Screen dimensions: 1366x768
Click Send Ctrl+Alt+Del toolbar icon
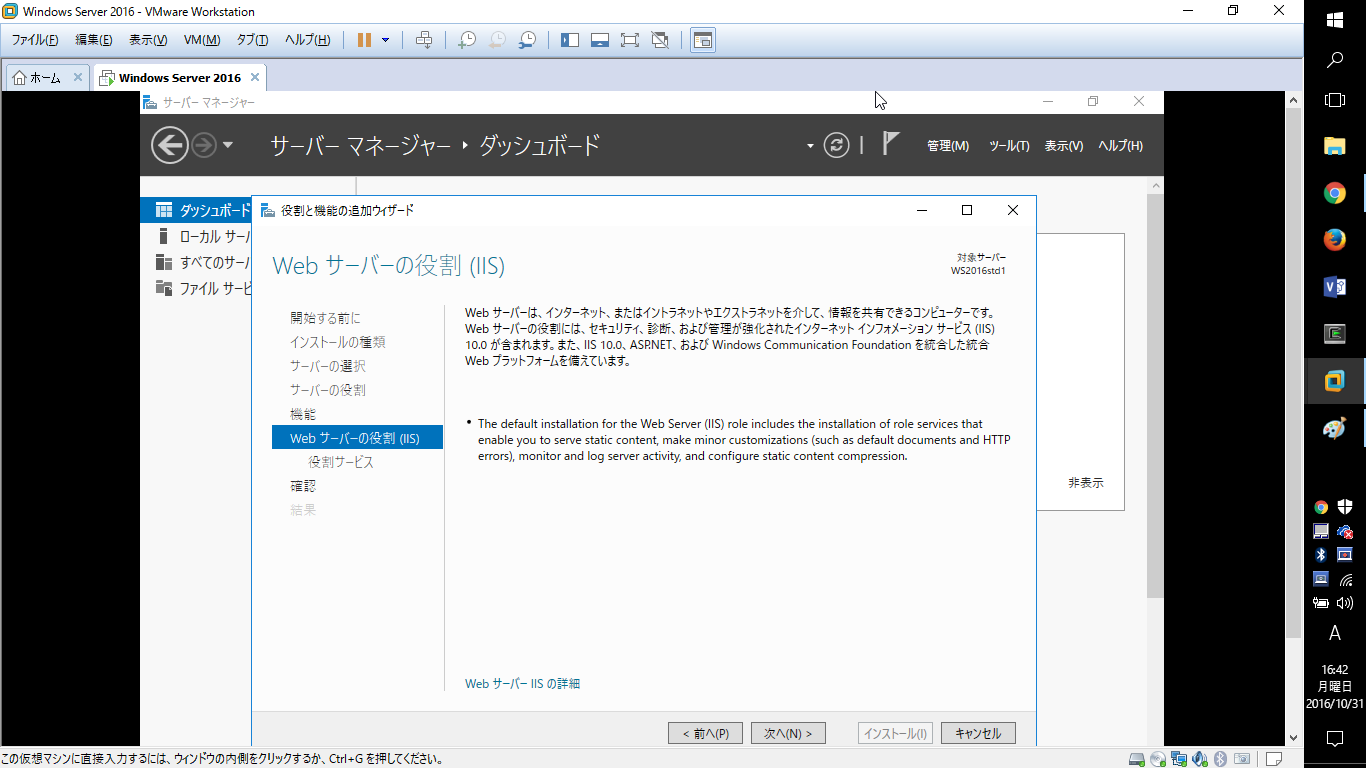click(x=424, y=40)
